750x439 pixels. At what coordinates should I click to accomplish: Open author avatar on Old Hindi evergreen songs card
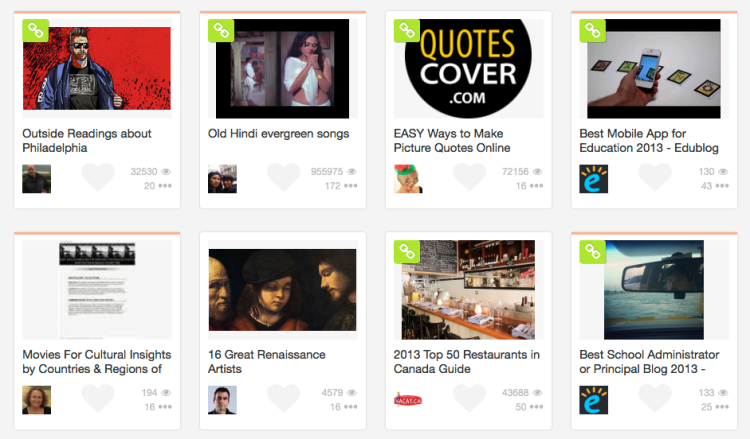(x=222, y=179)
